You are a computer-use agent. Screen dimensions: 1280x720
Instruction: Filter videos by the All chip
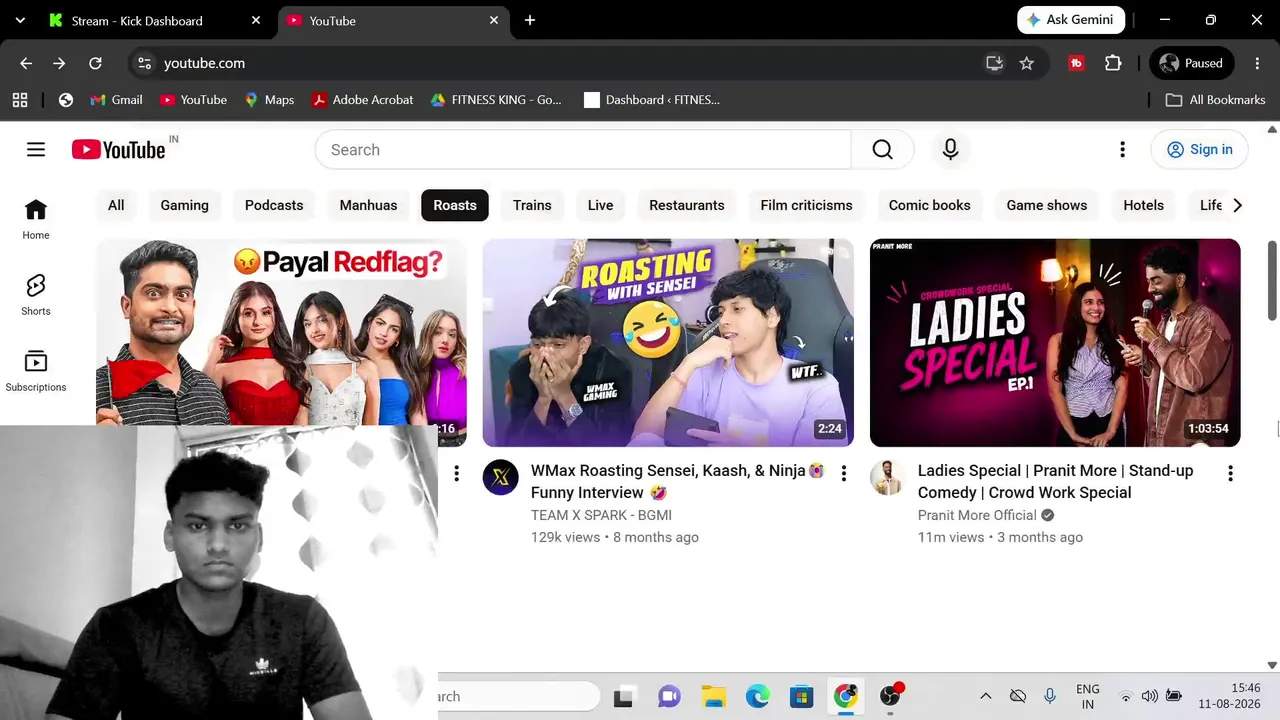(x=116, y=205)
